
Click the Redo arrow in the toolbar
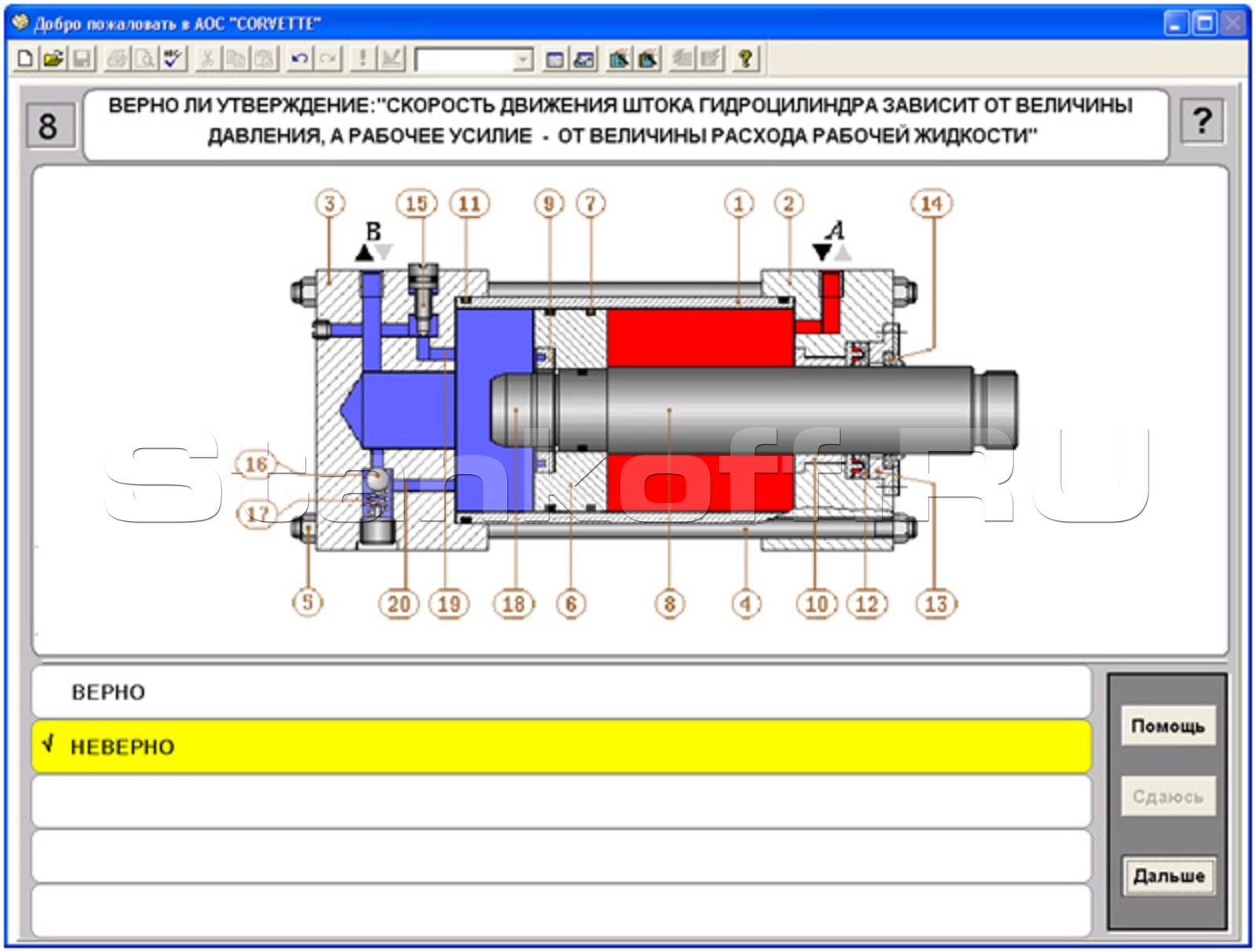[x=328, y=59]
